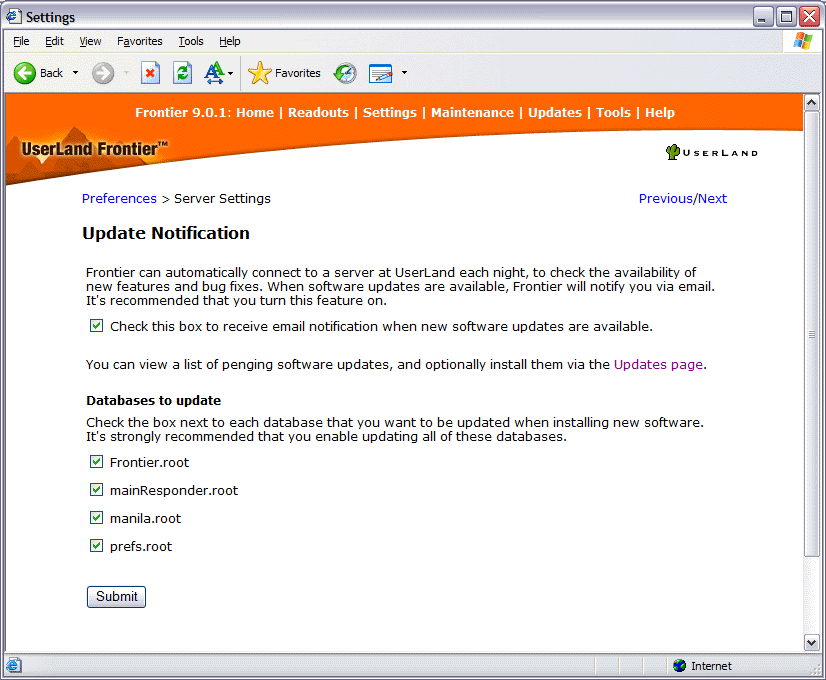Open Help in the orange navigation bar
This screenshot has height=680, width=826.
click(x=660, y=113)
